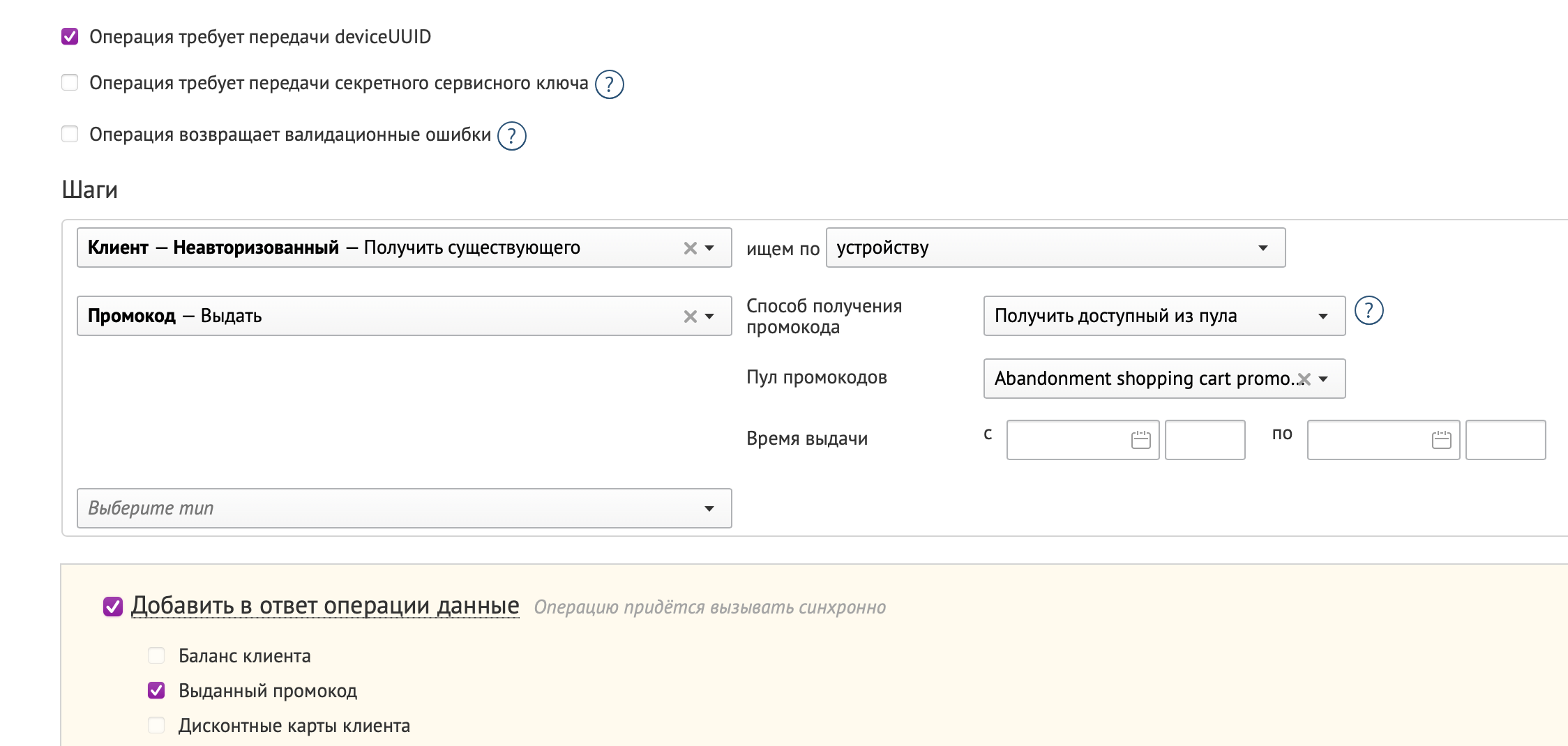Enable returning validation errors

coord(70,134)
